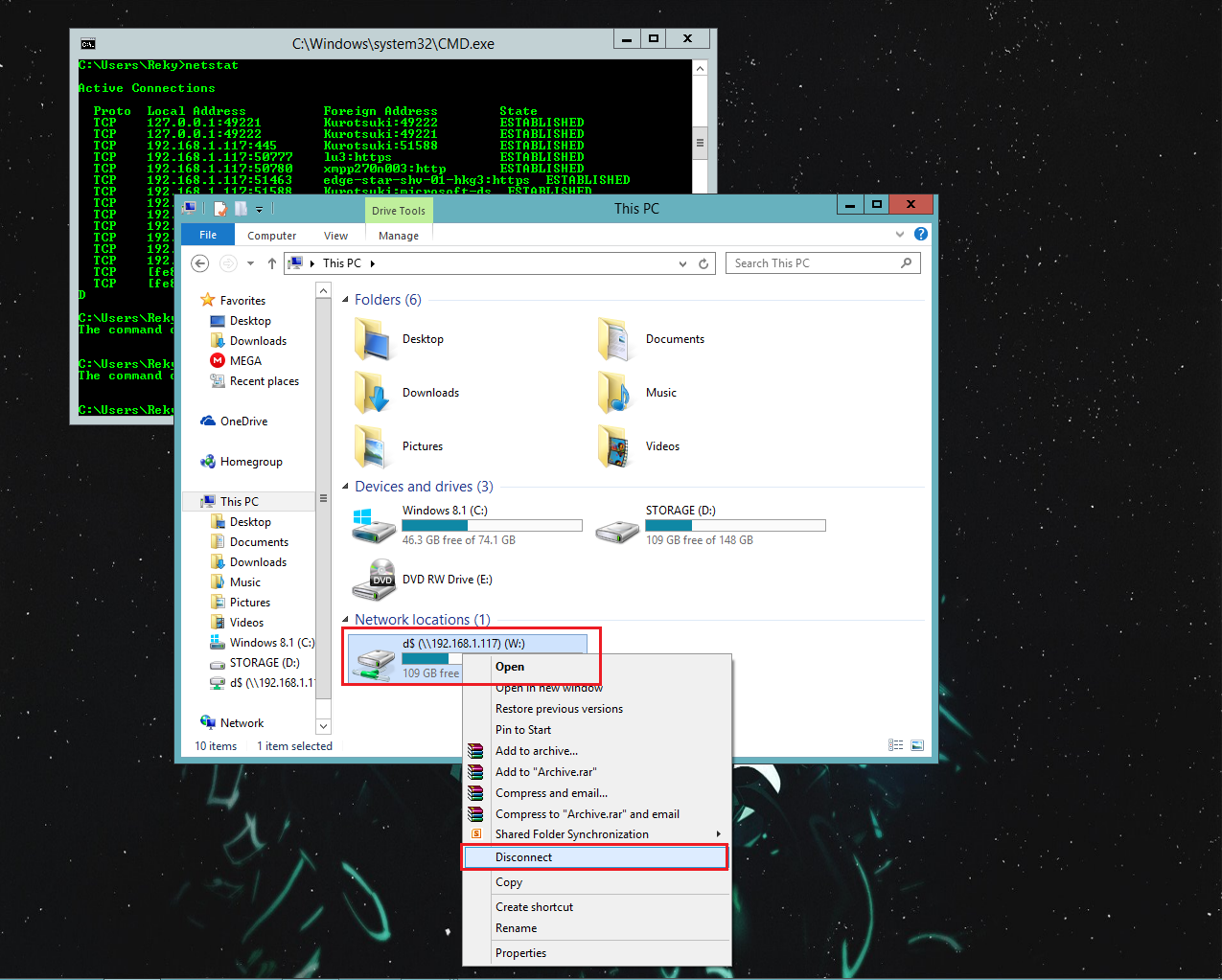Click the Drive Tools contextual tab label
Viewport: 1222px width, 980px height.
click(x=399, y=211)
